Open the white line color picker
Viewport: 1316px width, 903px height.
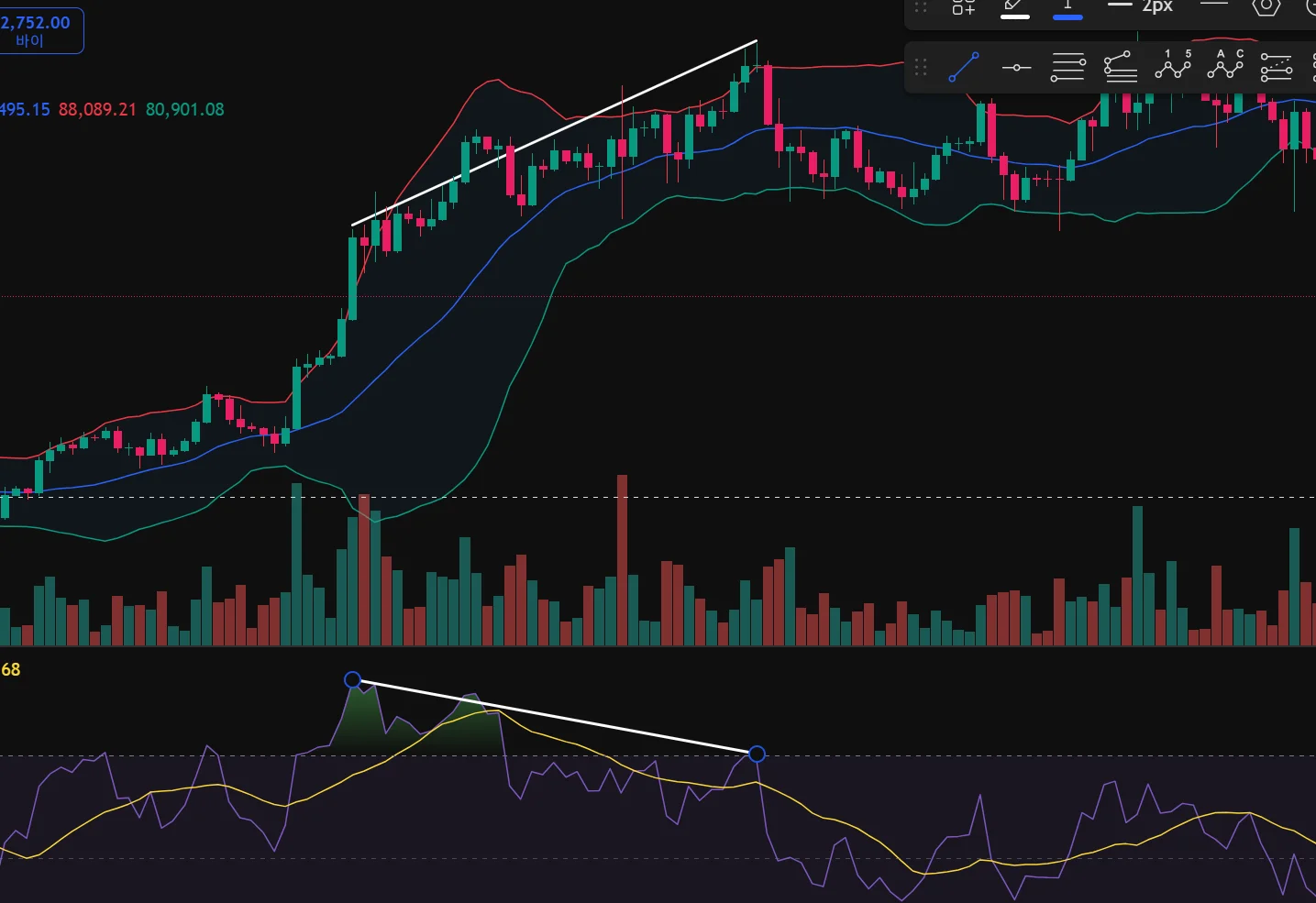(1014, 8)
